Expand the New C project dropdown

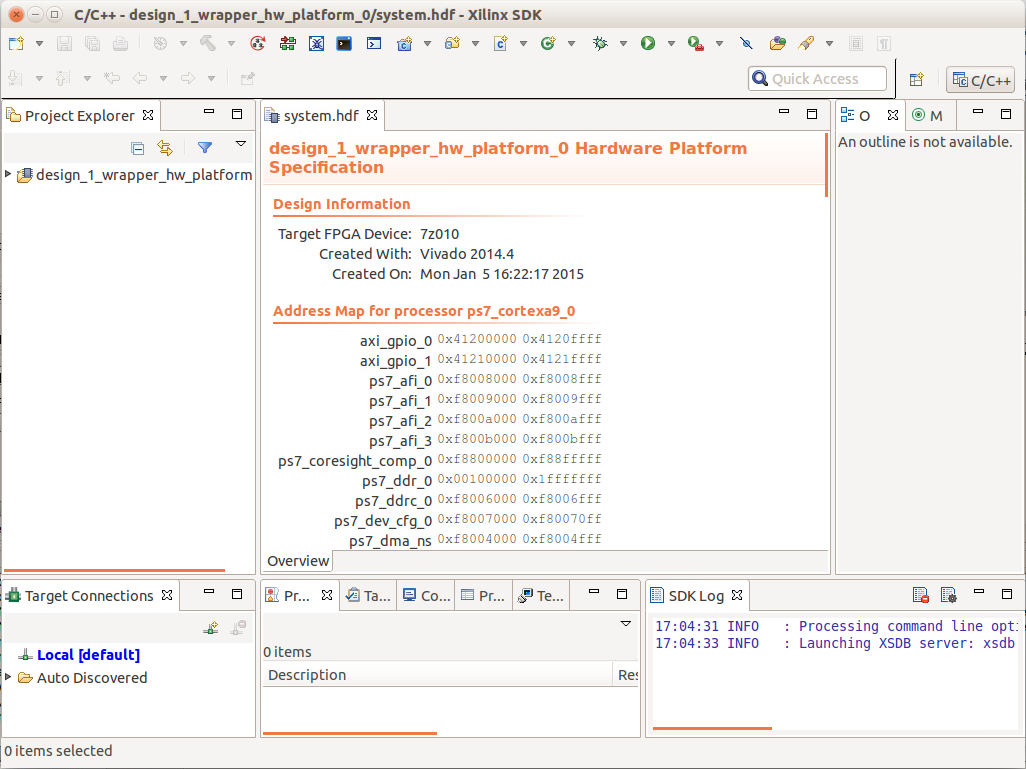(427, 44)
